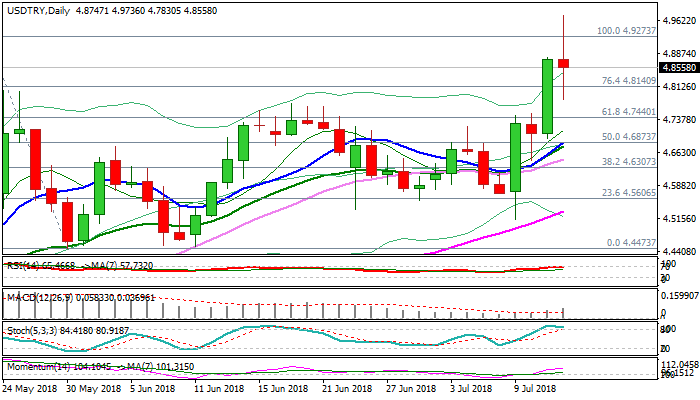This screenshot has width=700, height=400.
Task: Click the 0.0 Fibonacci level at 4.44737
Action: click(x=631, y=242)
